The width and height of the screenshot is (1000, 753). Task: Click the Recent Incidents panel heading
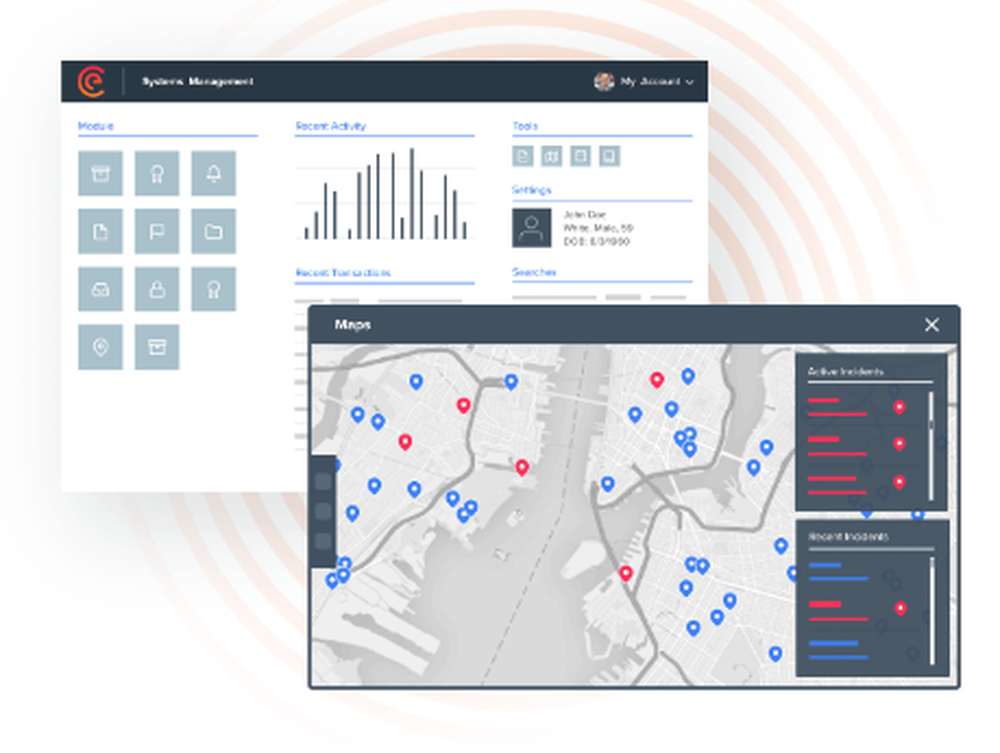pos(848,537)
